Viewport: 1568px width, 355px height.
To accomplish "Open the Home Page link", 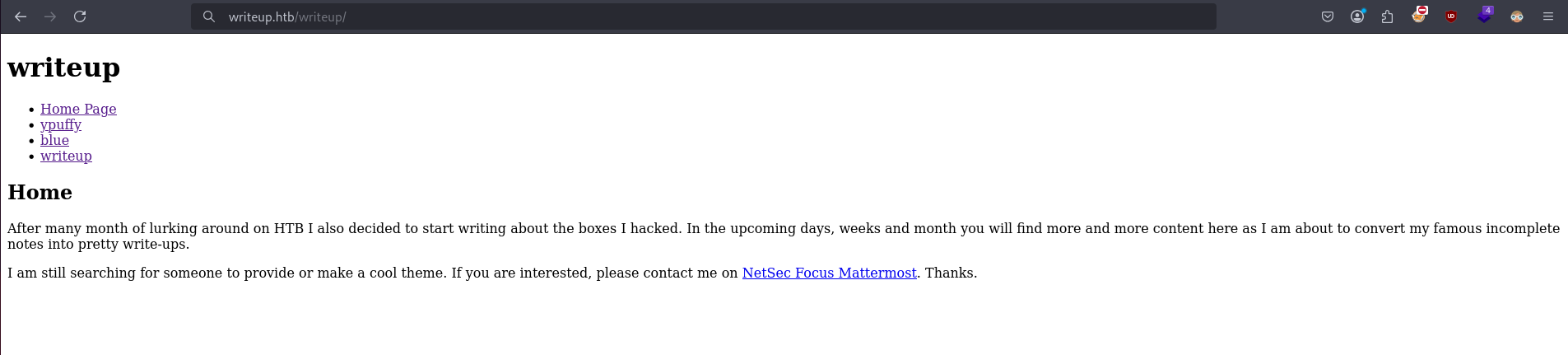I will point(78,109).
